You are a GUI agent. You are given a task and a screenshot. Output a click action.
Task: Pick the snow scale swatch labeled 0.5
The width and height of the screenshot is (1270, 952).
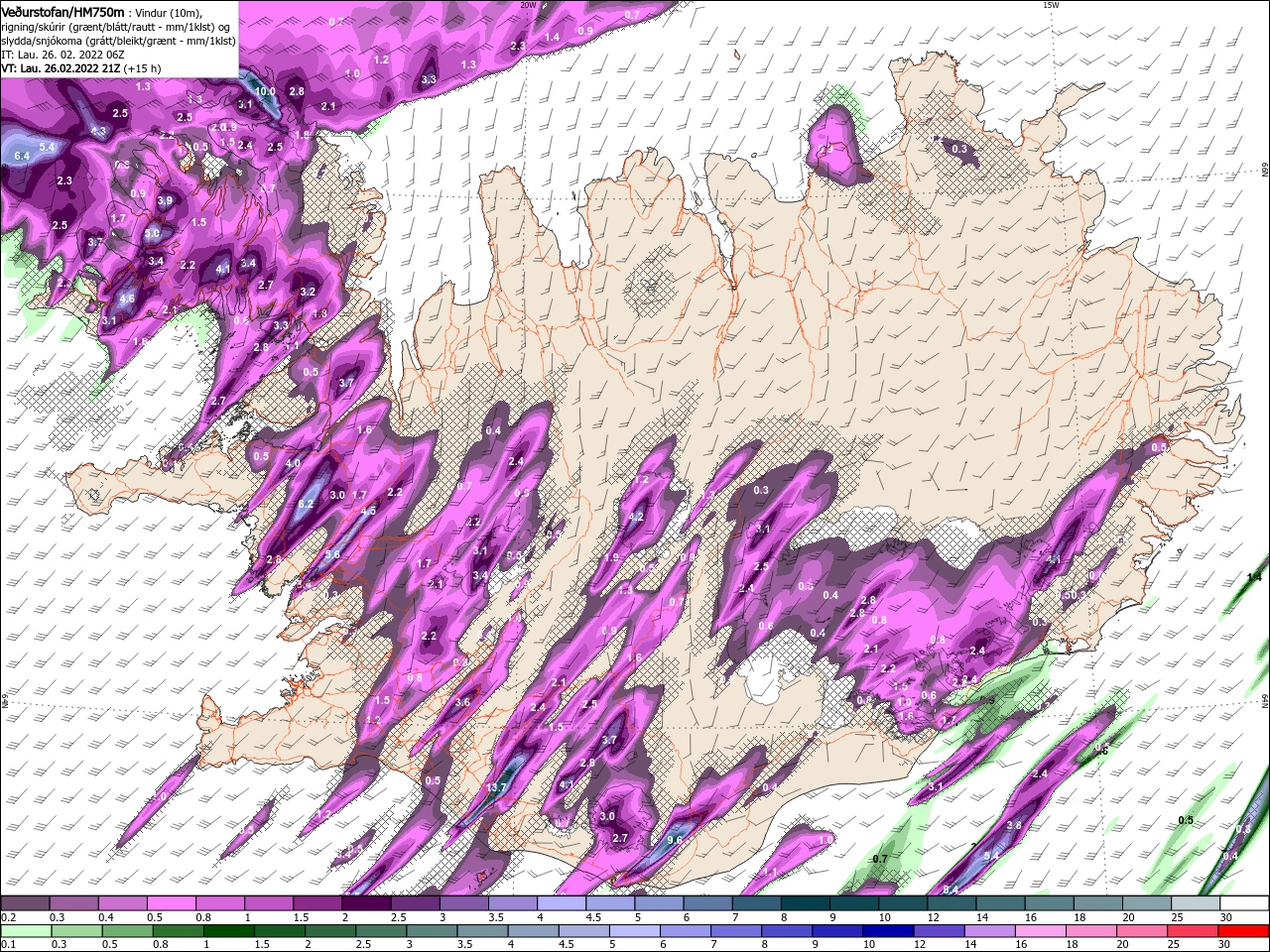point(171,903)
